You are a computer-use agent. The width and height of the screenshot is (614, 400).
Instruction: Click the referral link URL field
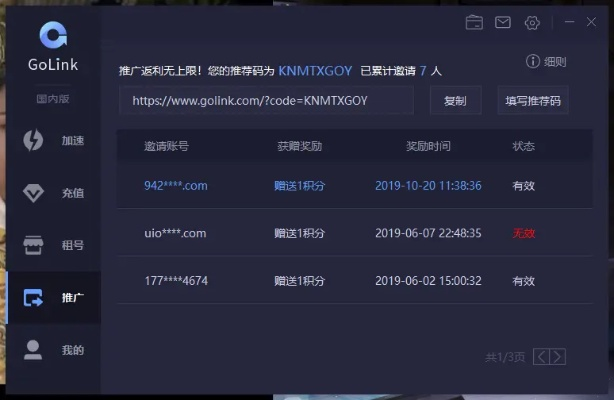point(265,101)
